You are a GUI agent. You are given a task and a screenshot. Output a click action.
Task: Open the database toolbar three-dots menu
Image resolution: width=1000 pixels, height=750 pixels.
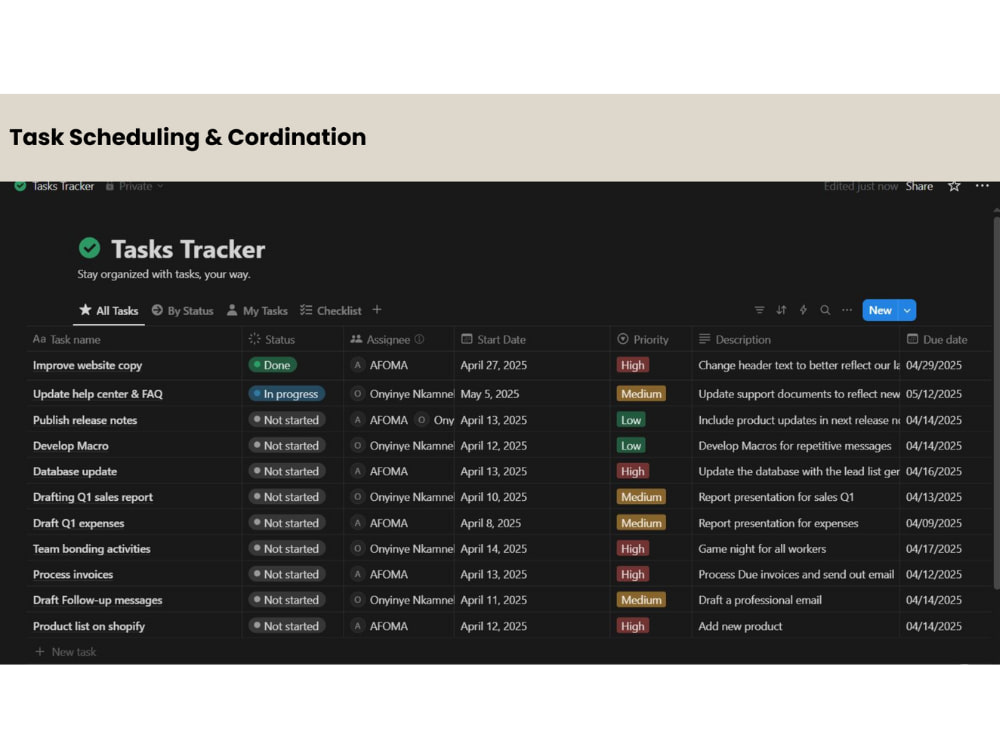(x=847, y=310)
